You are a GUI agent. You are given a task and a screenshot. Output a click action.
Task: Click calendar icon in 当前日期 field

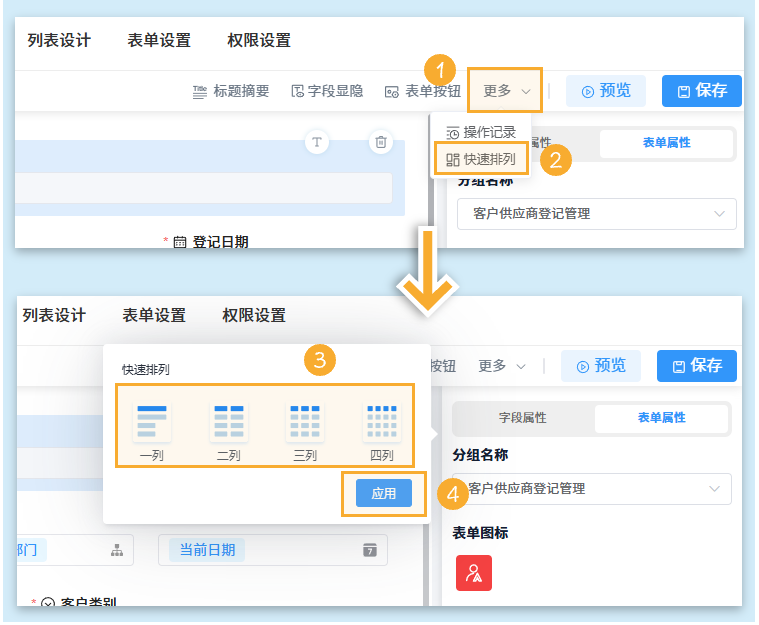[370, 550]
